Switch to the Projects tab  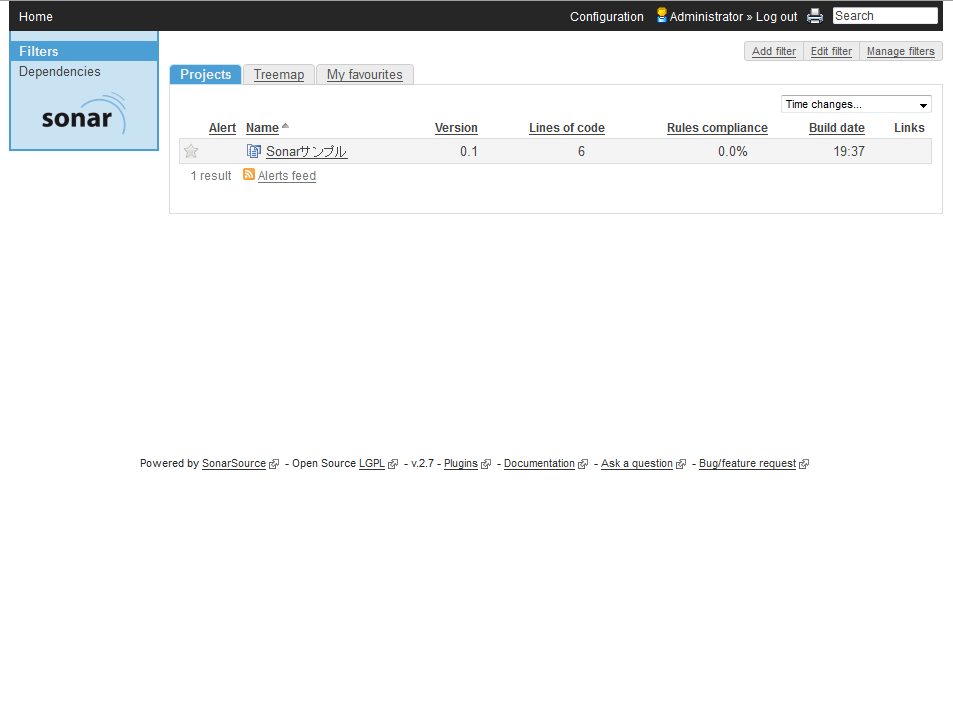205,74
